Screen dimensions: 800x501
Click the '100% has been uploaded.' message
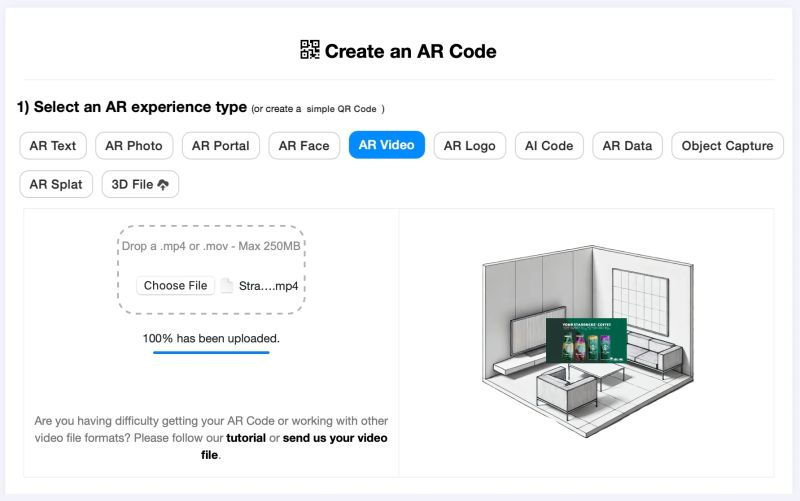click(x=211, y=338)
